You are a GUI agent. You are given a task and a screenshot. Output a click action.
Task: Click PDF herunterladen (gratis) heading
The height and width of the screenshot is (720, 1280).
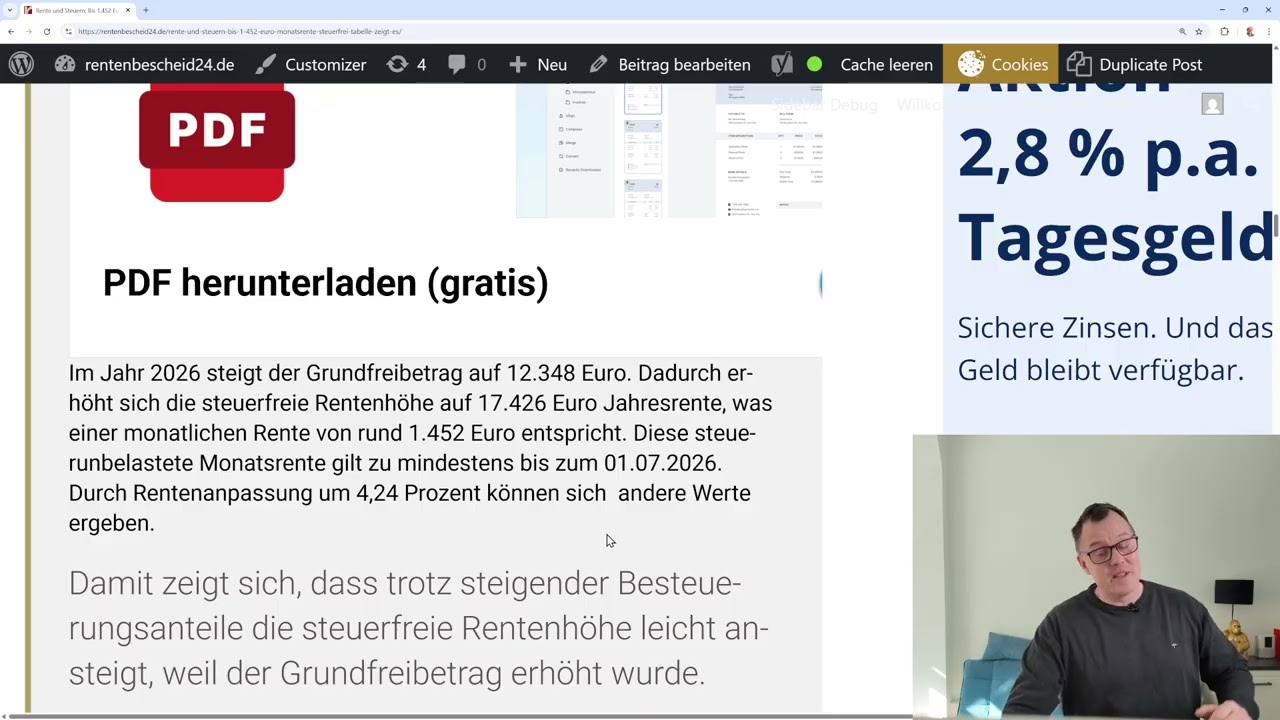click(325, 283)
